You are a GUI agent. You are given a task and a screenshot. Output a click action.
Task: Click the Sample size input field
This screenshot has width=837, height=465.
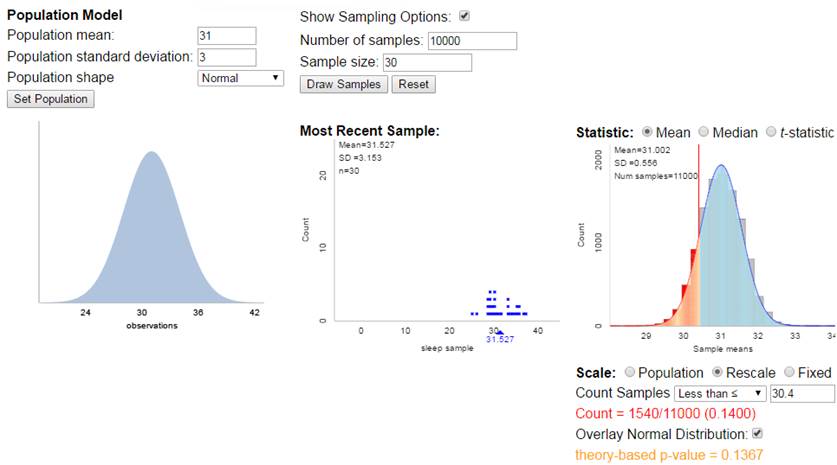428,62
